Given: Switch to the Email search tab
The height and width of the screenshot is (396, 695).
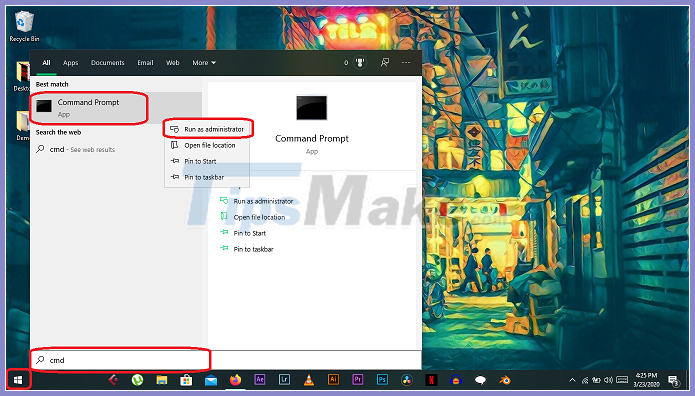Looking at the screenshot, I should (145, 63).
